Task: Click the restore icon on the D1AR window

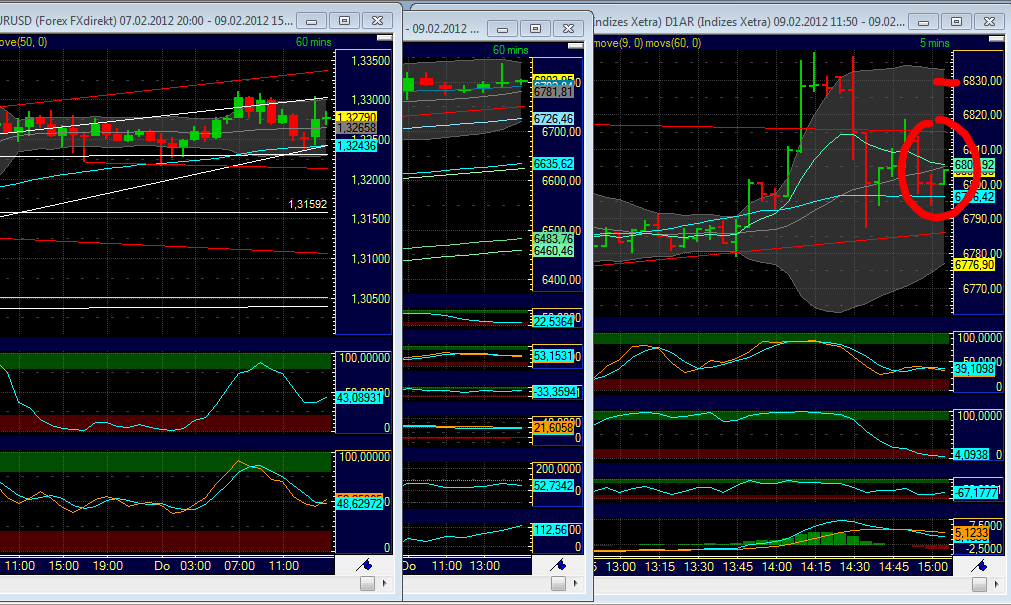Action: (x=956, y=20)
